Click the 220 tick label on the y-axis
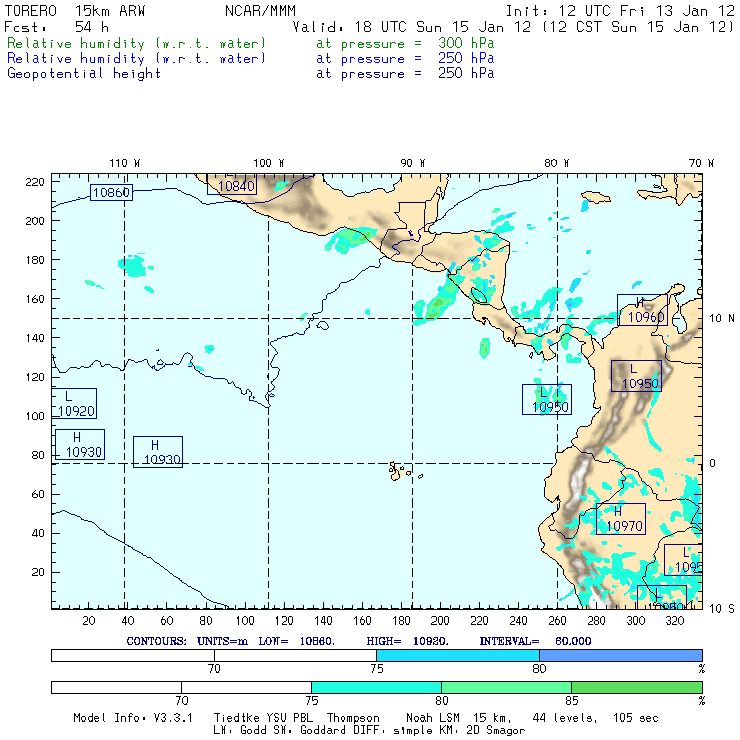This screenshot has height=740, width=740. [35, 182]
